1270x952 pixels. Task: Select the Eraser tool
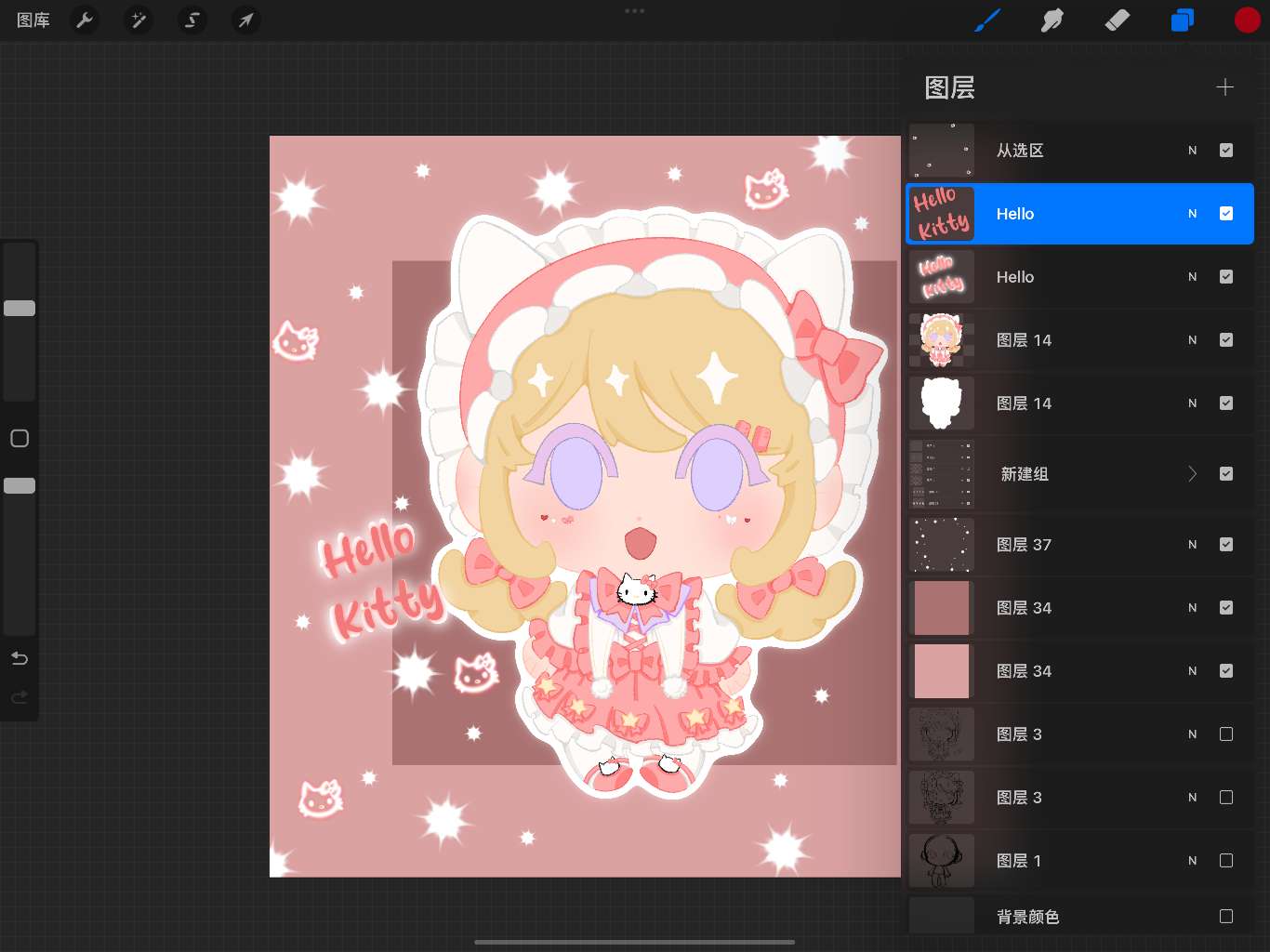pyautogui.click(x=1117, y=20)
